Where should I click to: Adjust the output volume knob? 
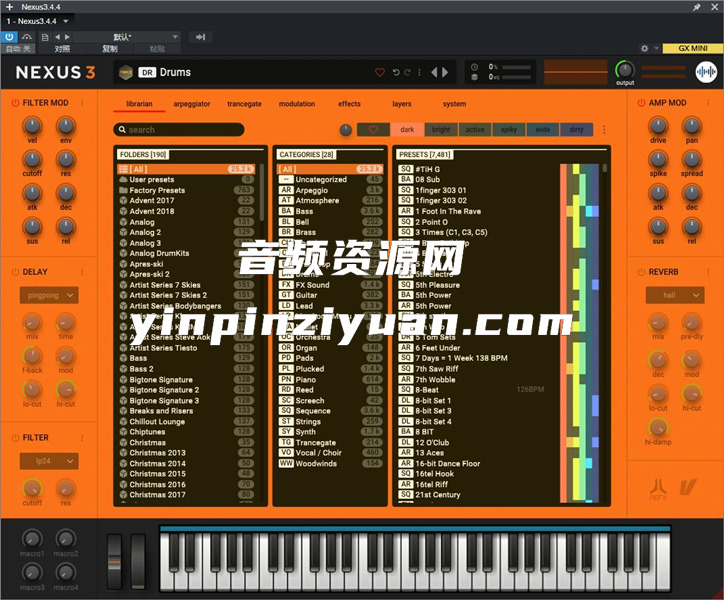(625, 70)
